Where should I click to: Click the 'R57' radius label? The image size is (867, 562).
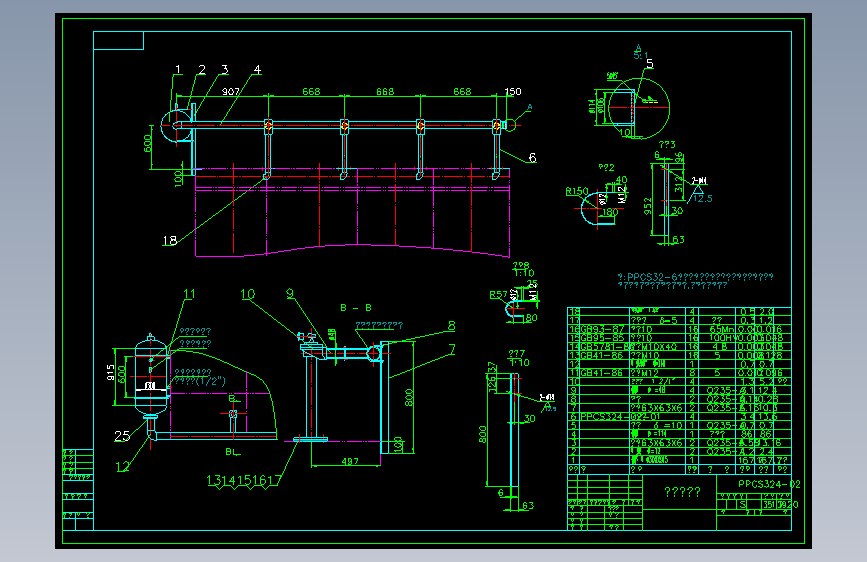[498, 295]
